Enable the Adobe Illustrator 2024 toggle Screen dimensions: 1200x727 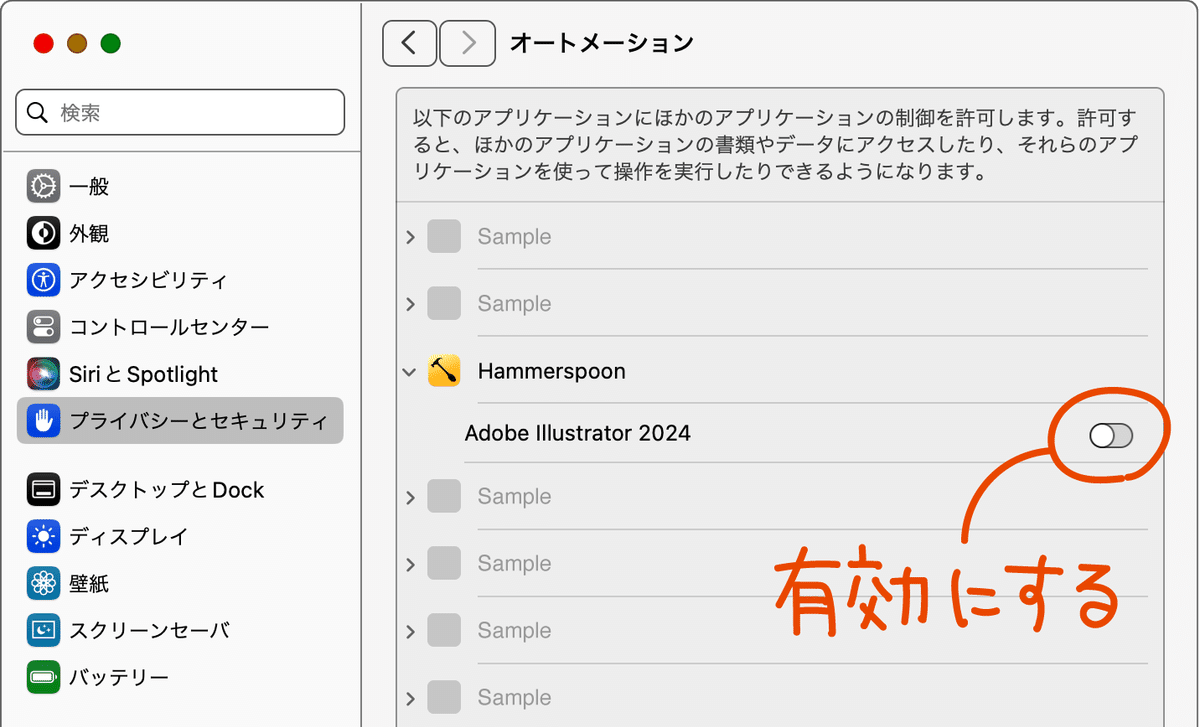tap(1111, 435)
